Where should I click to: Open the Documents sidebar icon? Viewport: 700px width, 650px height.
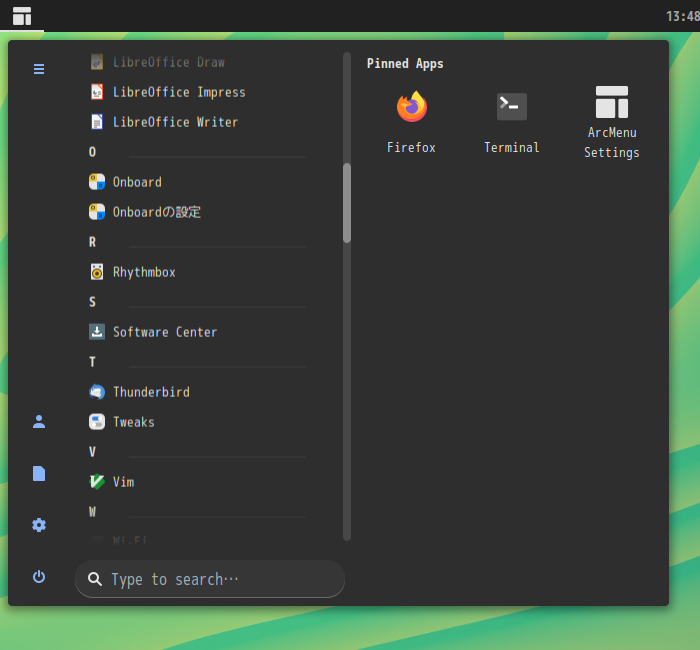pos(39,473)
